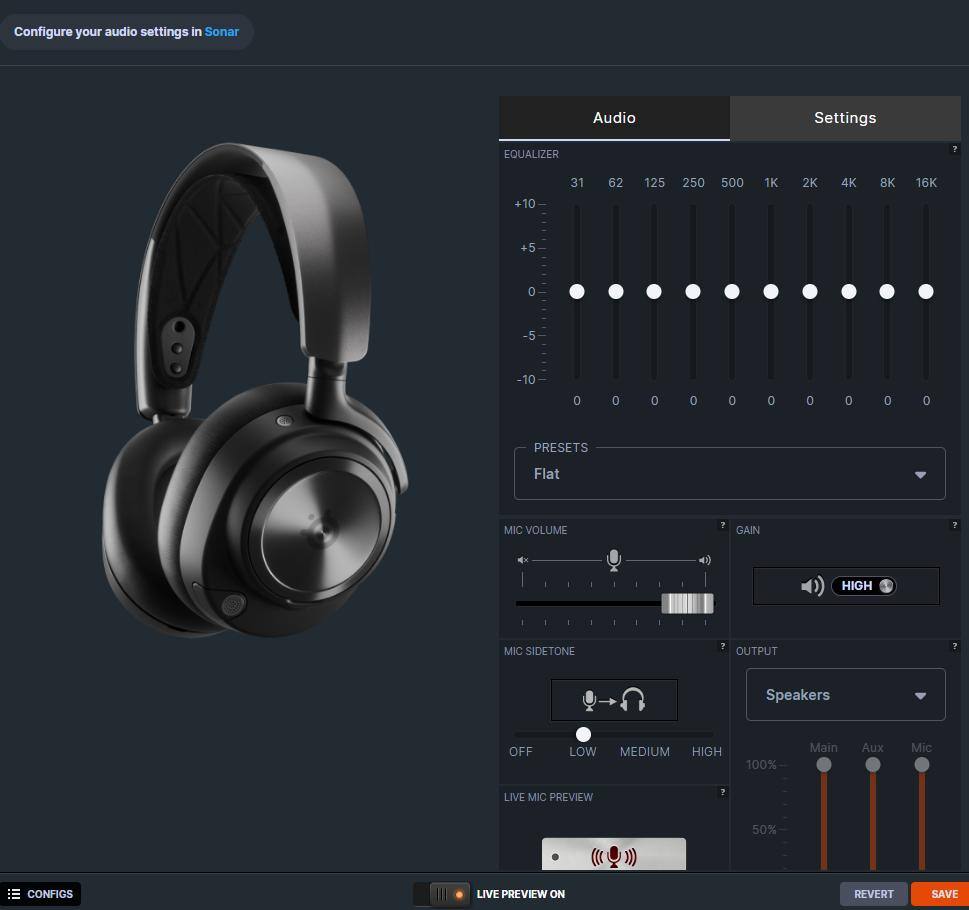Screen dimensions: 969x910
Task: Click the Gain help question mark icon
Action: click(954, 525)
